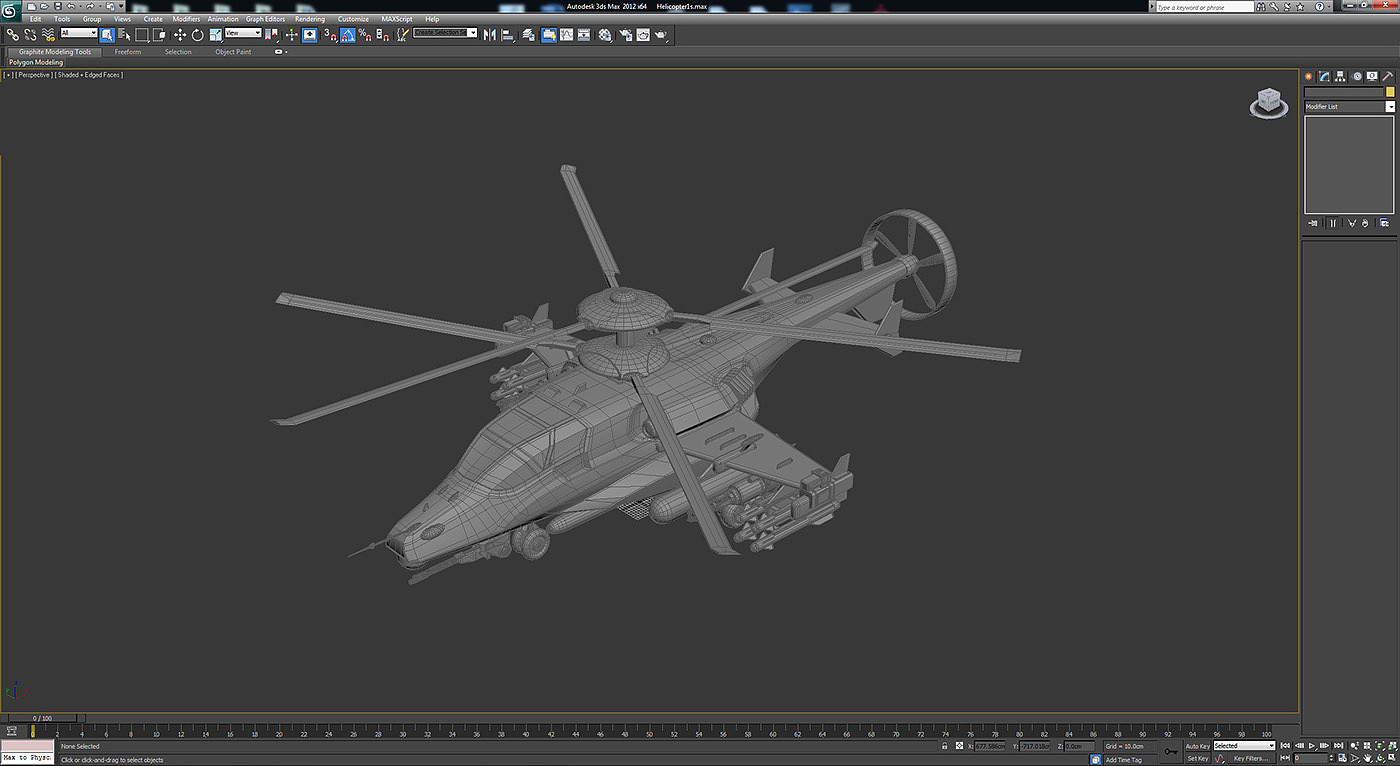Screen dimensions: 1400x766
Task: Toggle the Angle Snap button
Action: pos(347,35)
